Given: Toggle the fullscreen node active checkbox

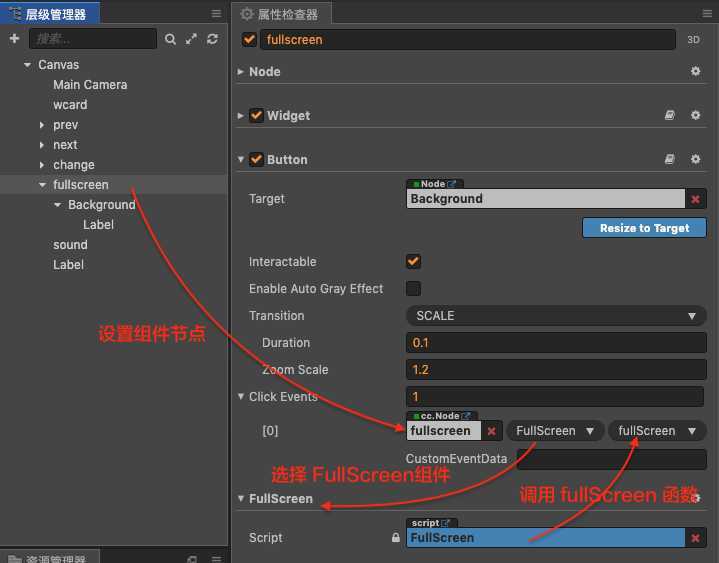Looking at the screenshot, I should (249, 39).
